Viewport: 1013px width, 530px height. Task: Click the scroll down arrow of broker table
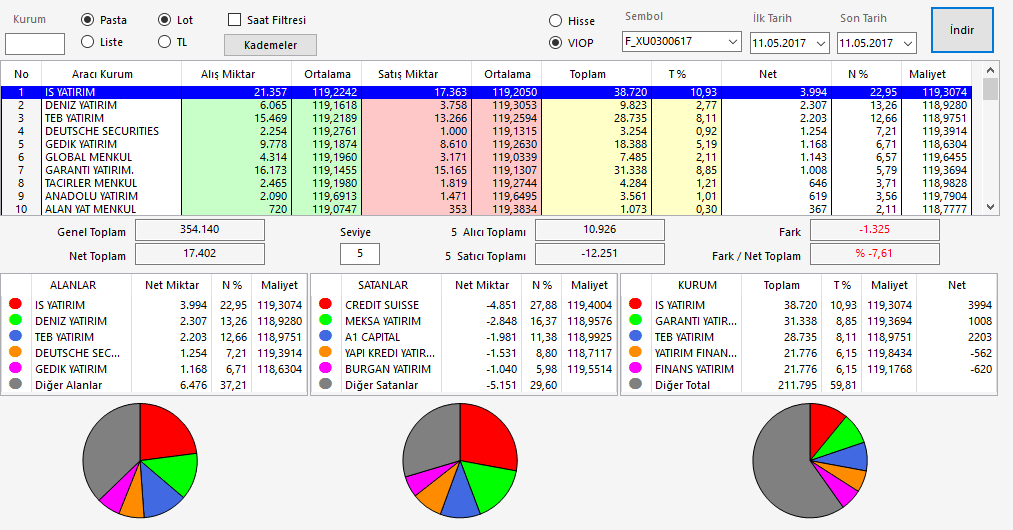990,207
